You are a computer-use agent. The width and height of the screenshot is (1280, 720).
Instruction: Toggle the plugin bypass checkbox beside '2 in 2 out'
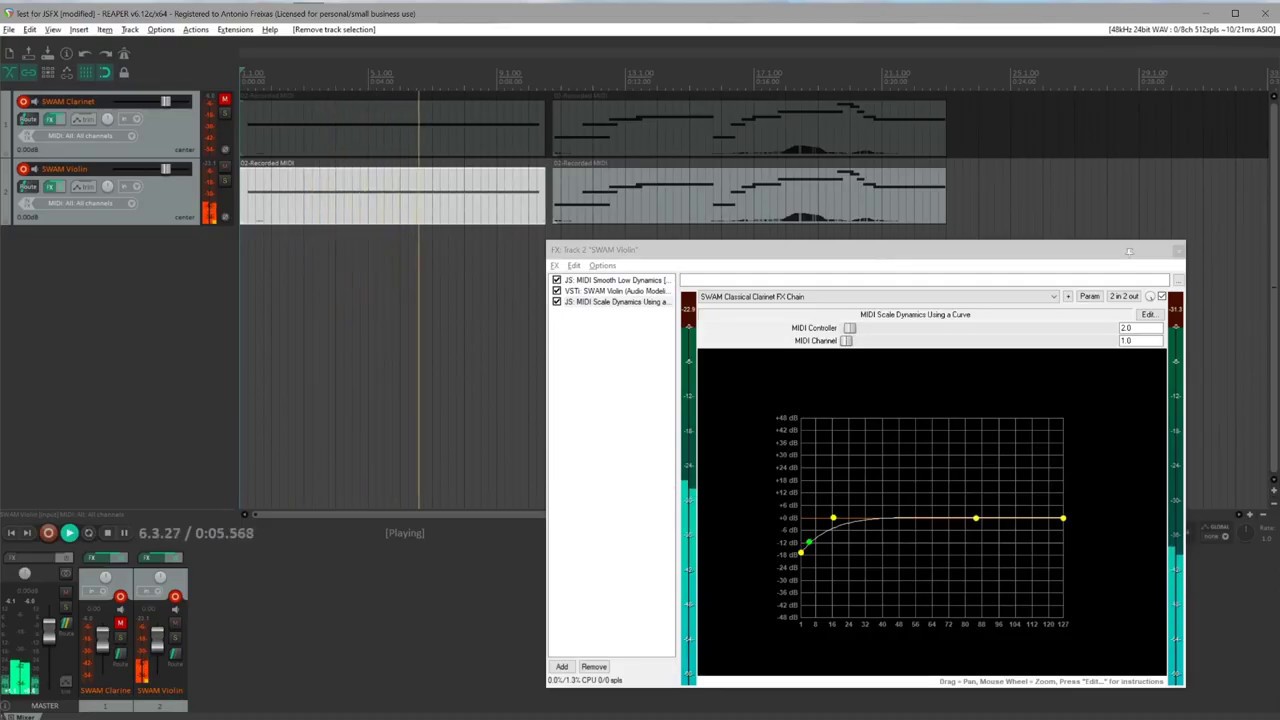pyautogui.click(x=1161, y=297)
